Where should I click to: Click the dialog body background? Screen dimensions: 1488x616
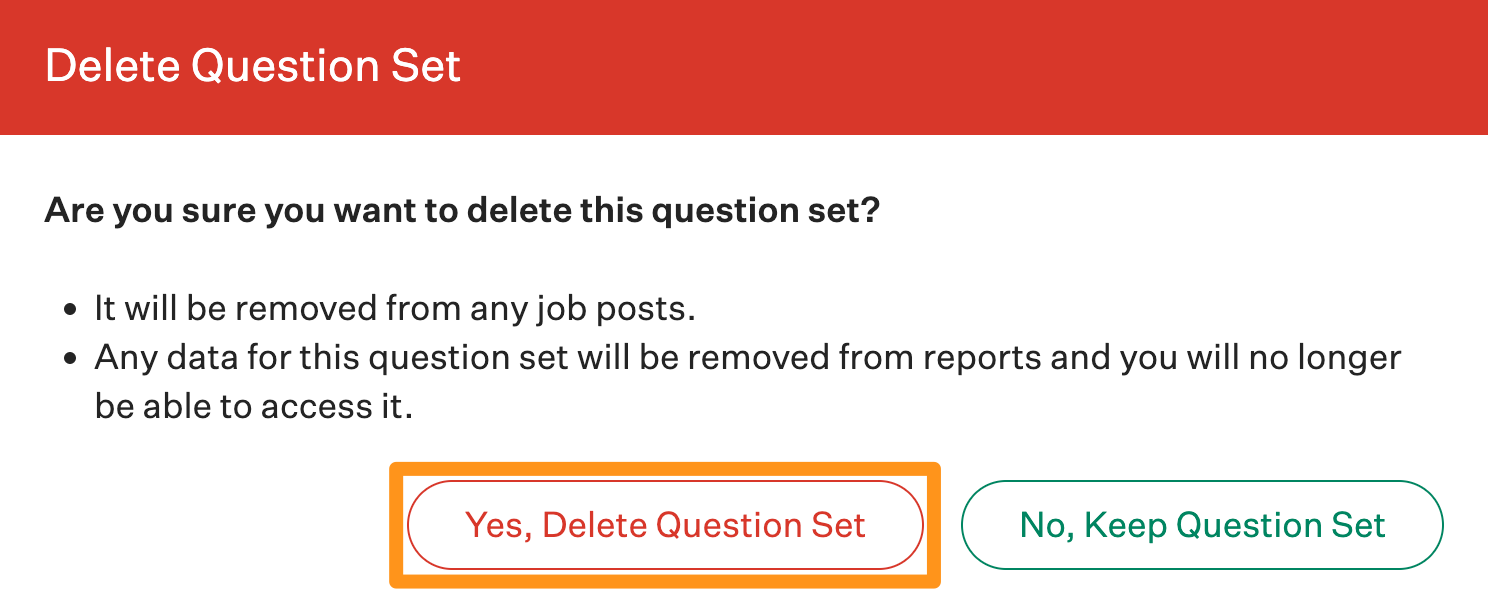pyautogui.click(x=1200, y=250)
